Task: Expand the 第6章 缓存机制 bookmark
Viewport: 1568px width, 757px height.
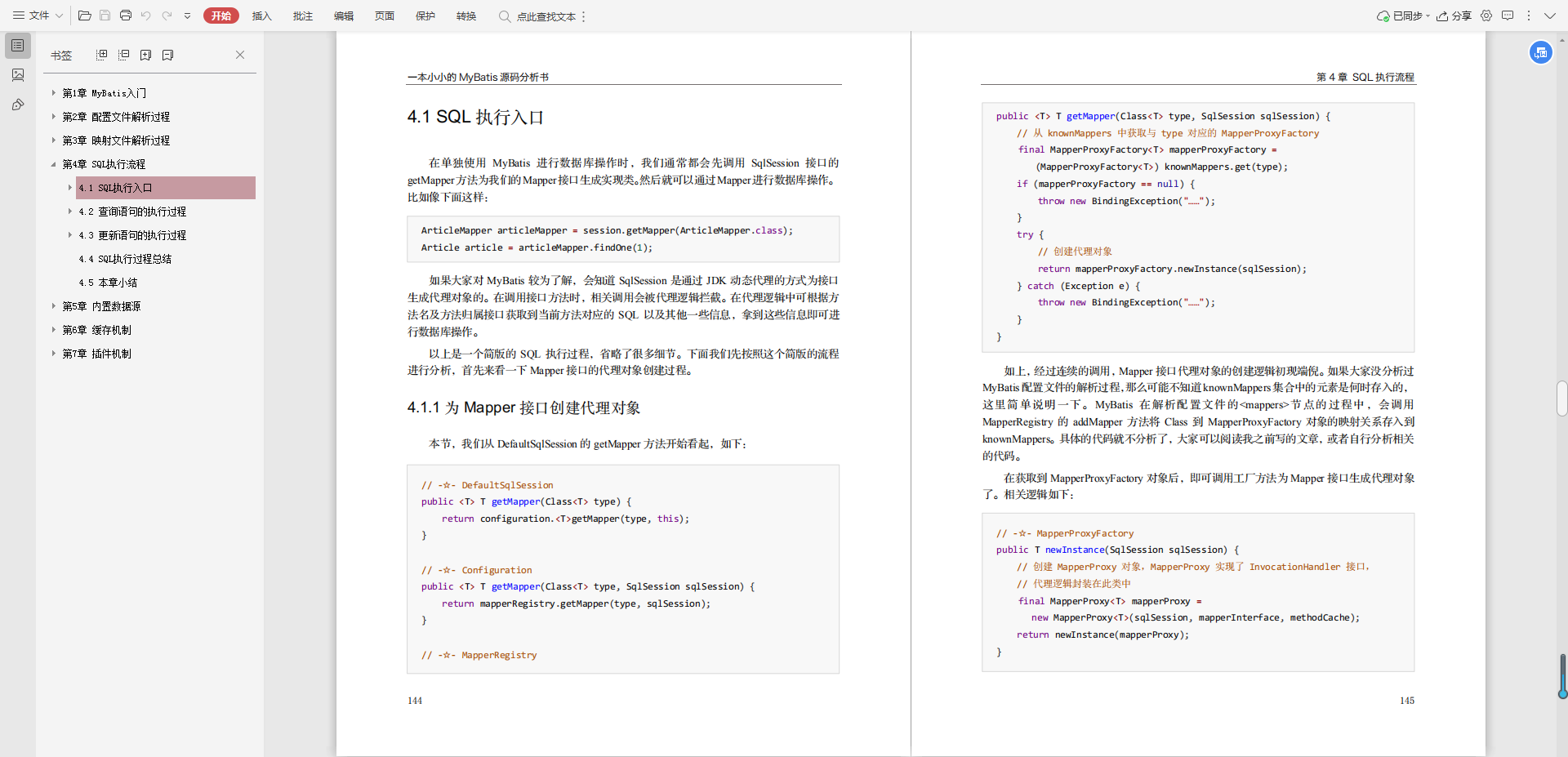Action: [x=54, y=330]
